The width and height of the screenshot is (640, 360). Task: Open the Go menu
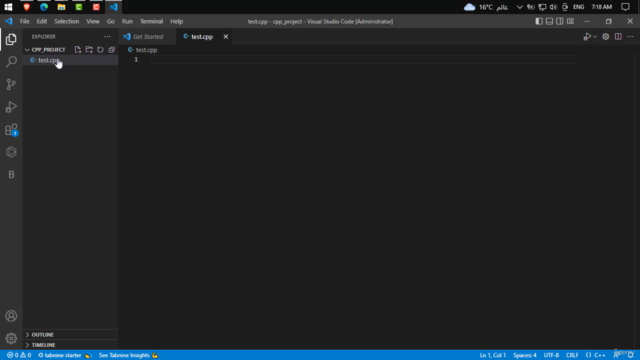click(x=111, y=21)
